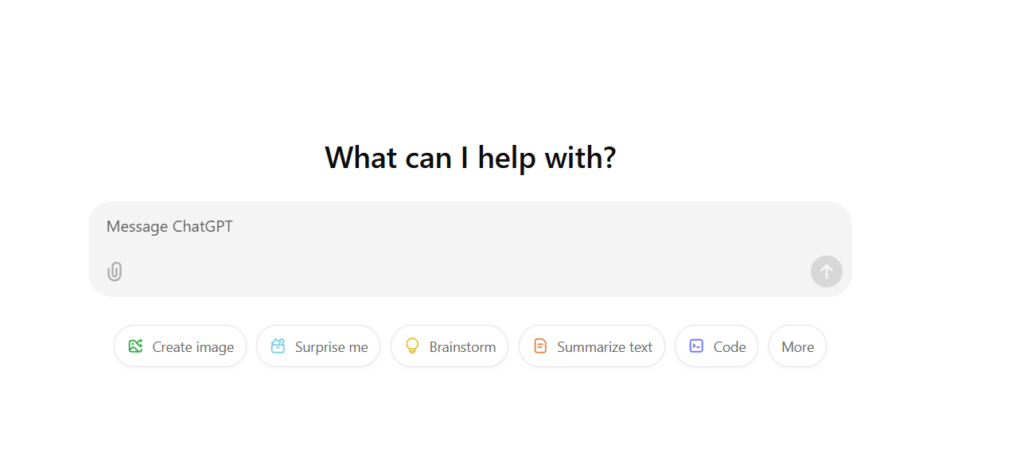Click the "What can I help with?" heading
Image resolution: width=1024 pixels, height=469 pixels.
coord(470,158)
